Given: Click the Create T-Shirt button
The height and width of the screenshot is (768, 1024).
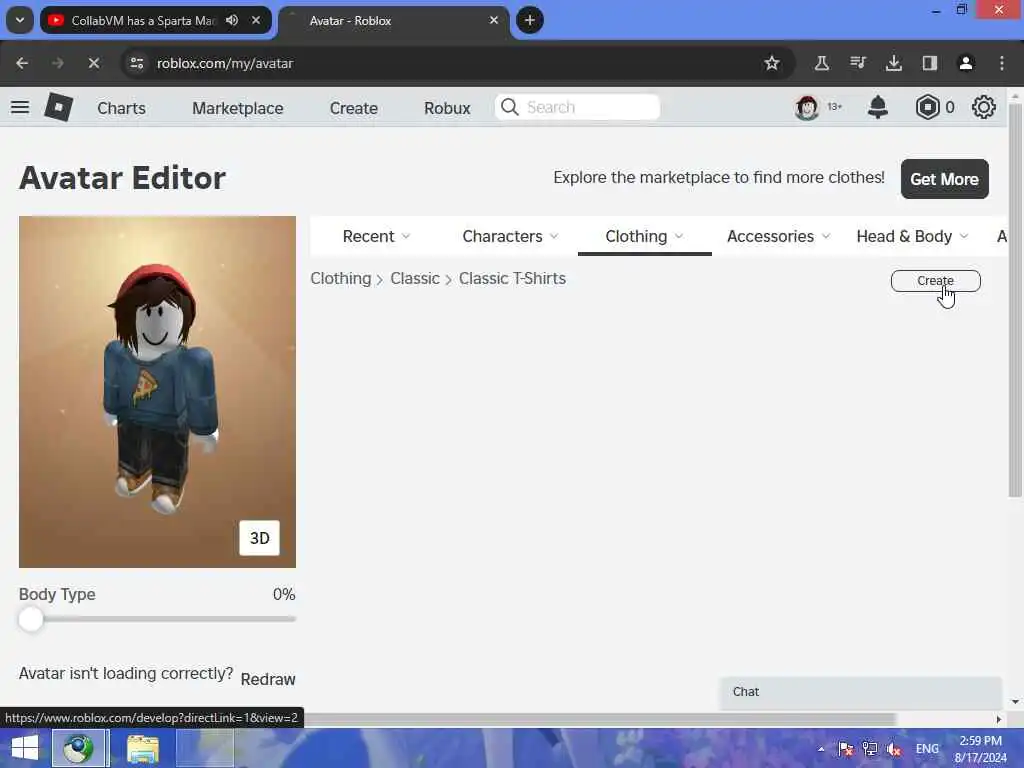Looking at the screenshot, I should point(935,281).
